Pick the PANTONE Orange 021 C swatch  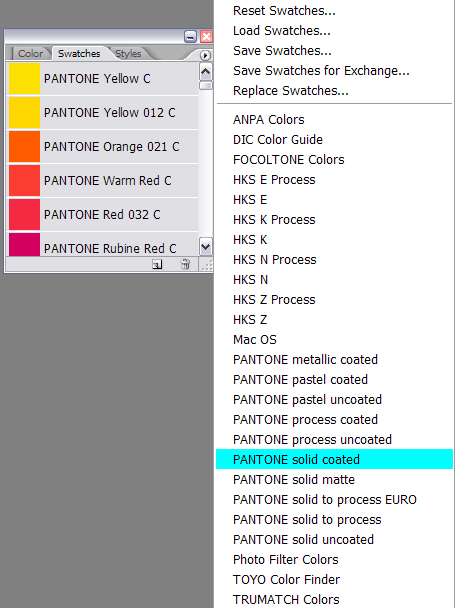tap(103, 147)
